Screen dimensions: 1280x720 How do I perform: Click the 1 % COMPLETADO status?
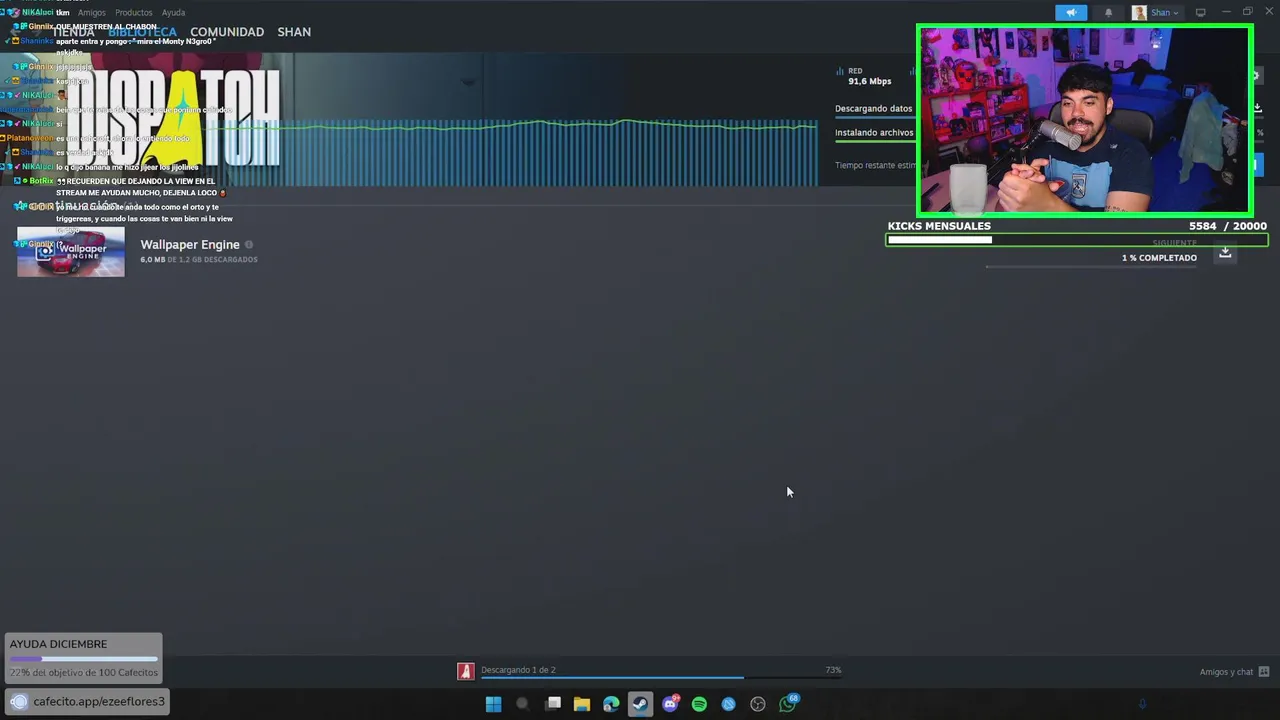click(1159, 258)
